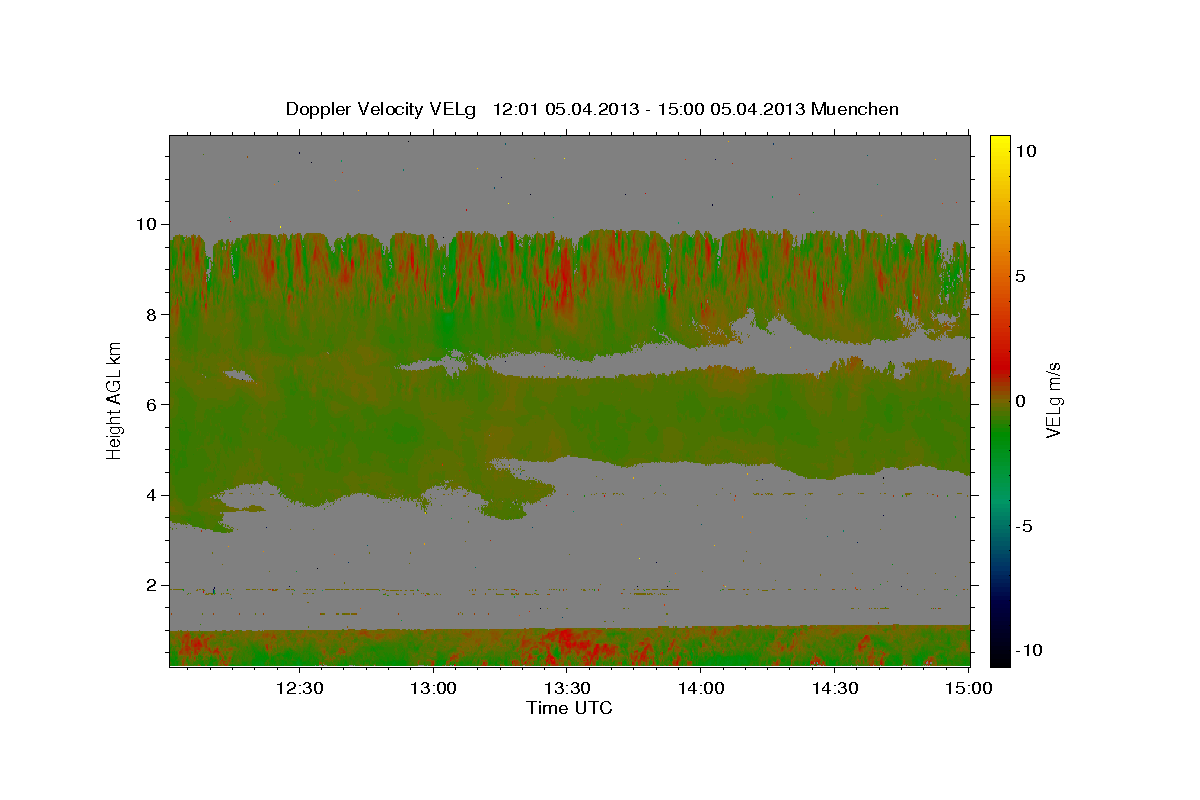This screenshot has width=1200, height=800.
Task: Click the height axis tick label 10
Action: pyautogui.click(x=147, y=224)
